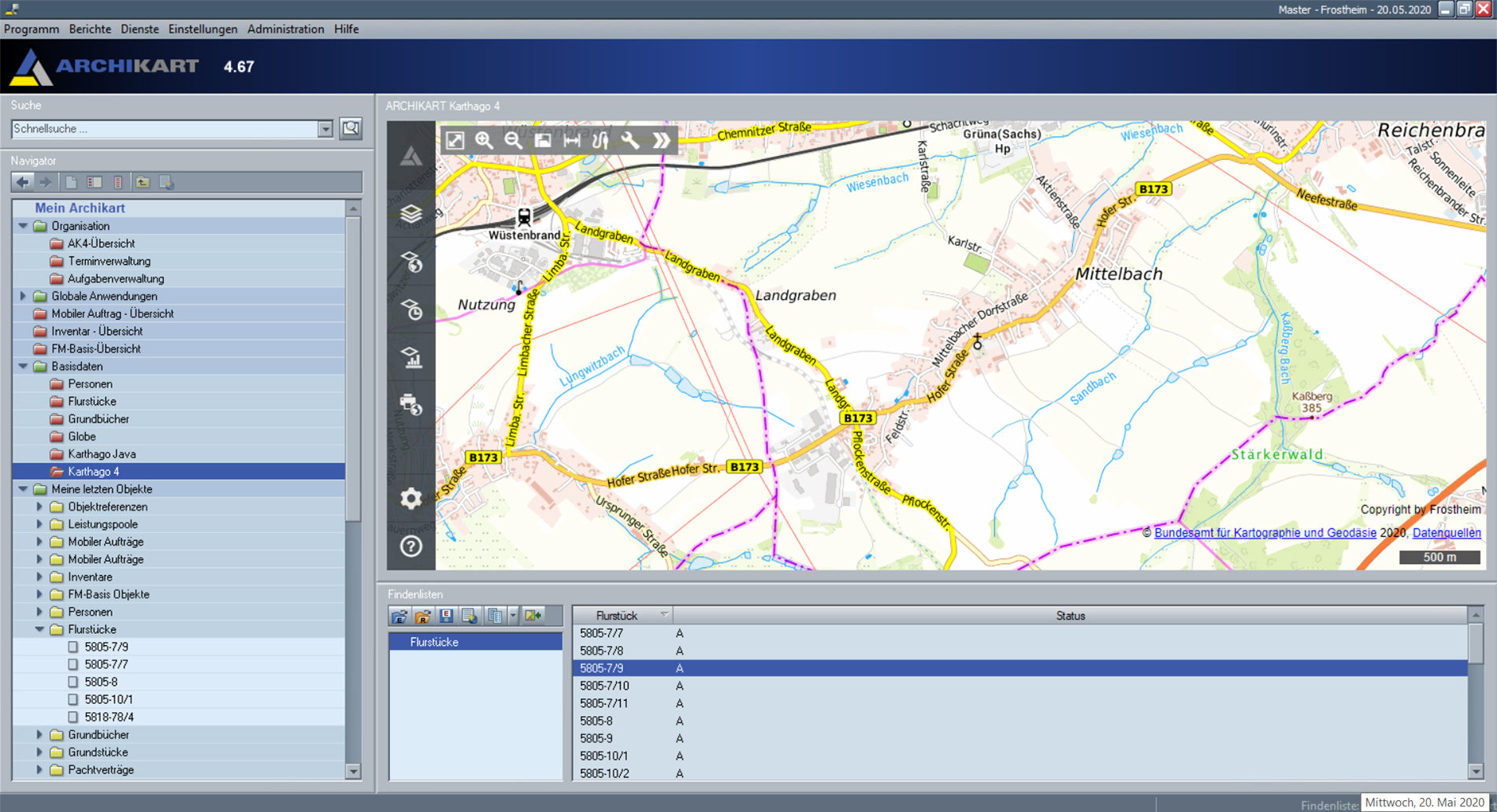Click the save E disk icon in Findenlisten
The image size is (1497, 812).
click(447, 616)
